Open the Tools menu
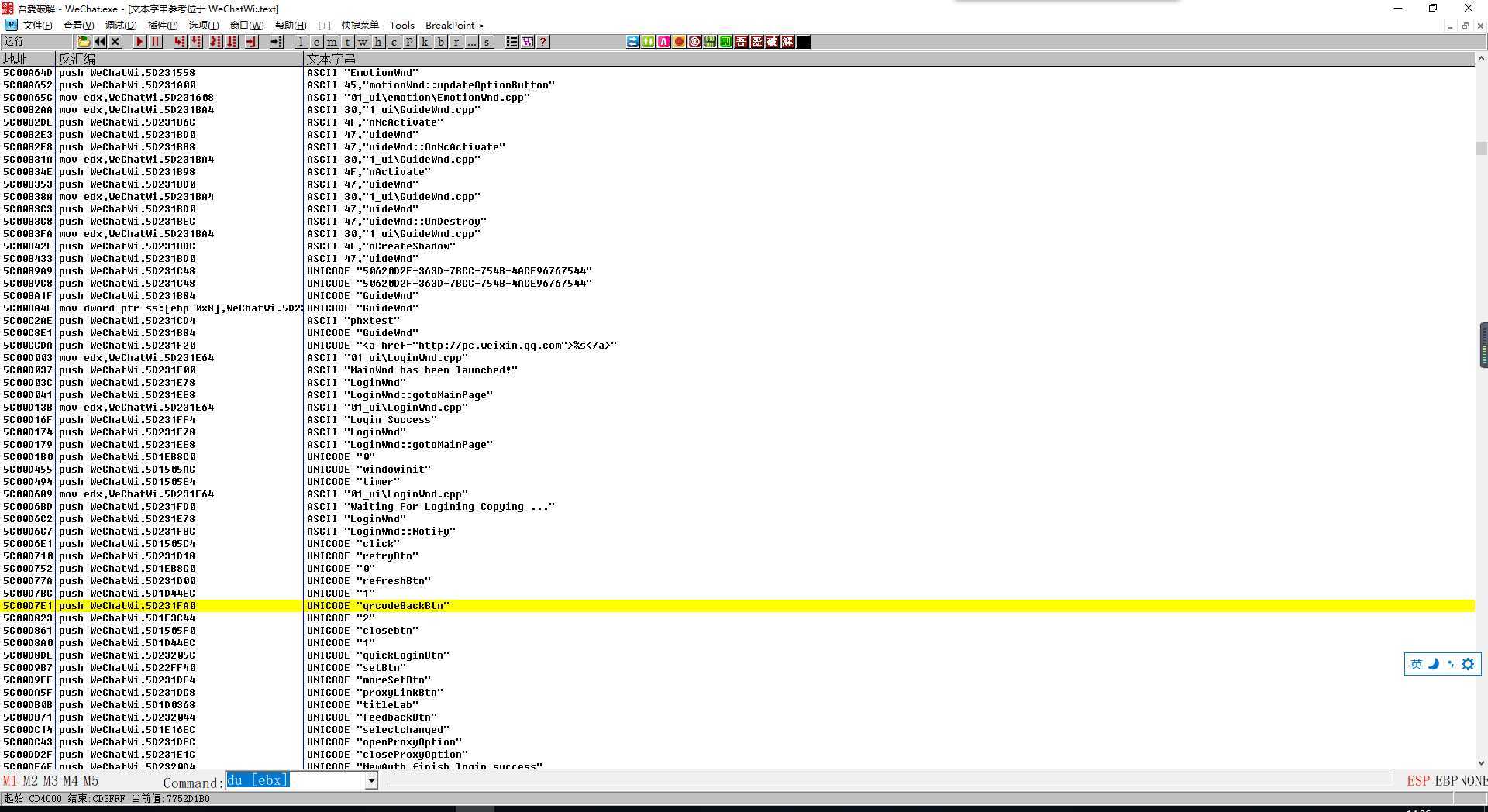The height and width of the screenshot is (812, 1488). coord(401,26)
